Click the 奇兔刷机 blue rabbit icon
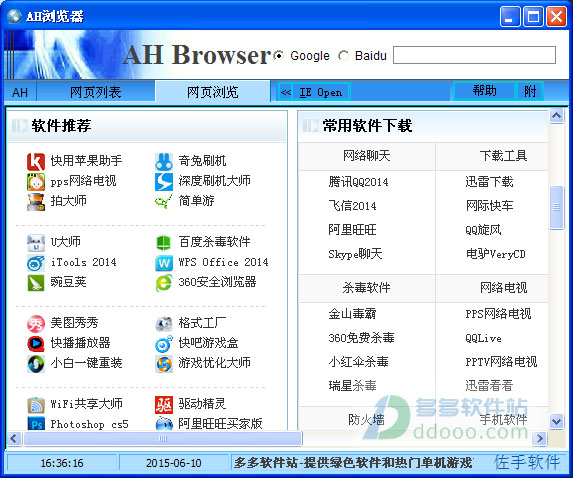This screenshot has height=478, width=573. (x=164, y=161)
